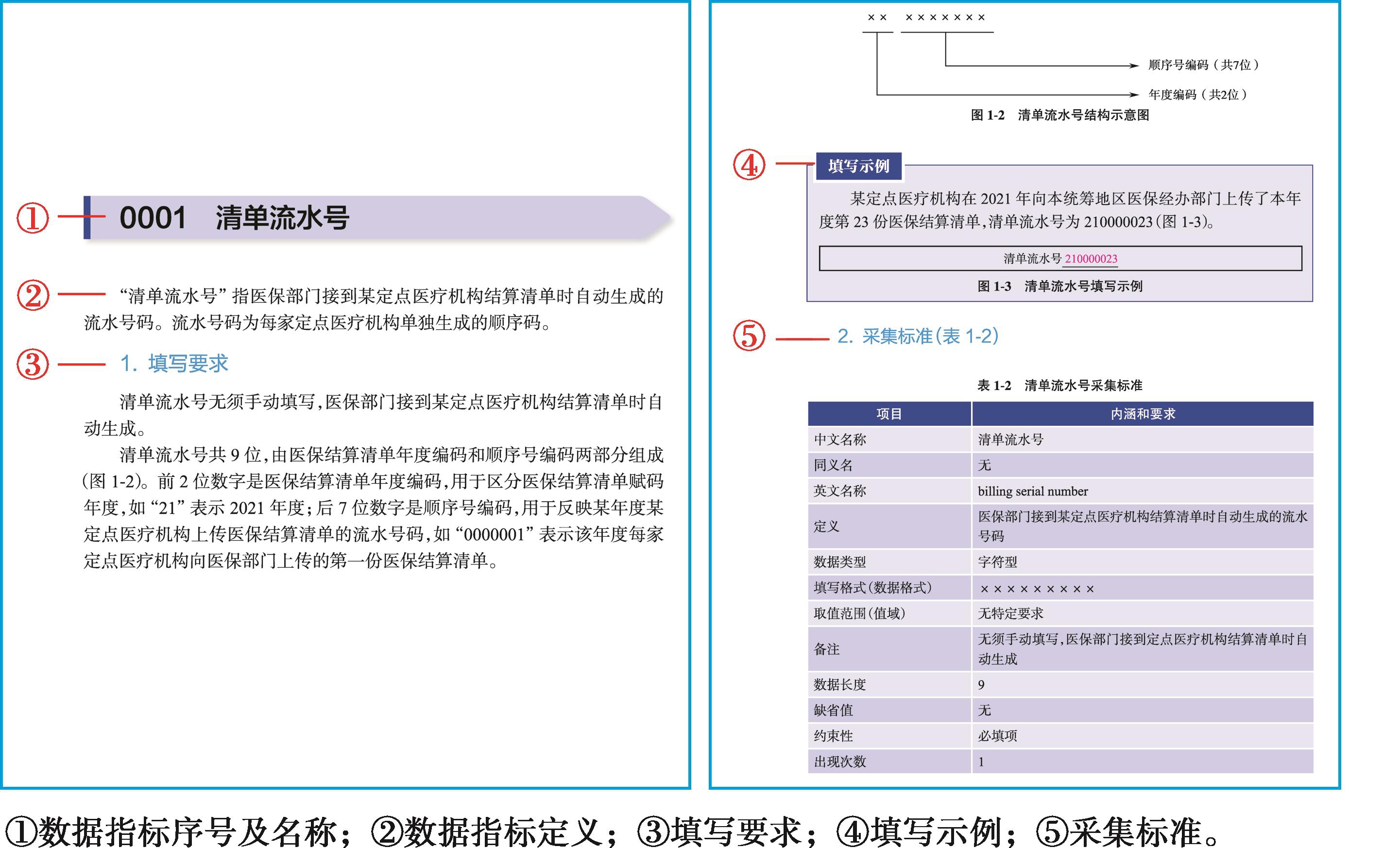
Task: Select the 英文名称 table row label
Action: [840, 491]
